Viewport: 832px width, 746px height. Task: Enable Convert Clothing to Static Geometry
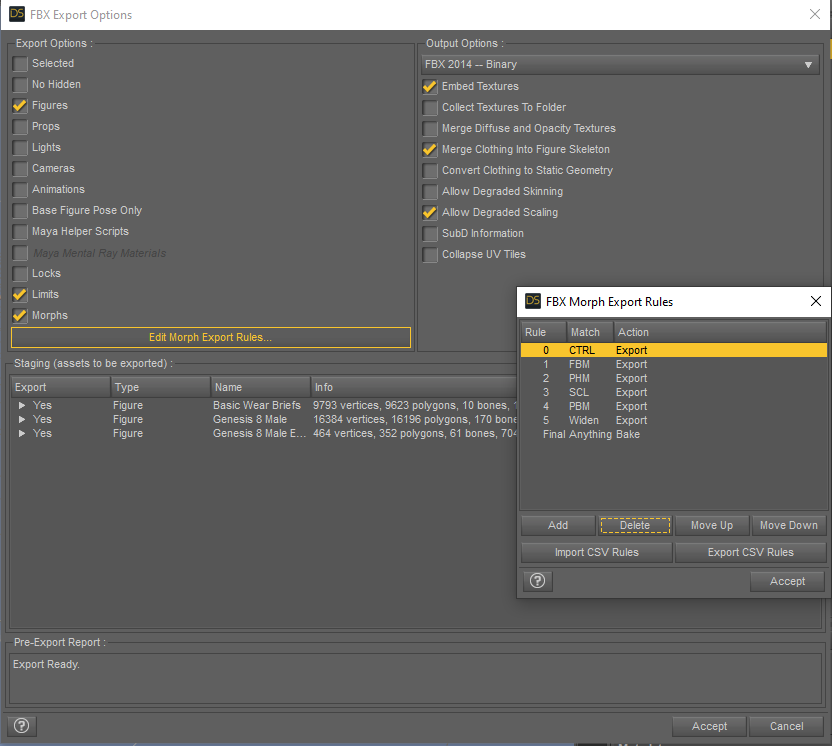pos(430,170)
